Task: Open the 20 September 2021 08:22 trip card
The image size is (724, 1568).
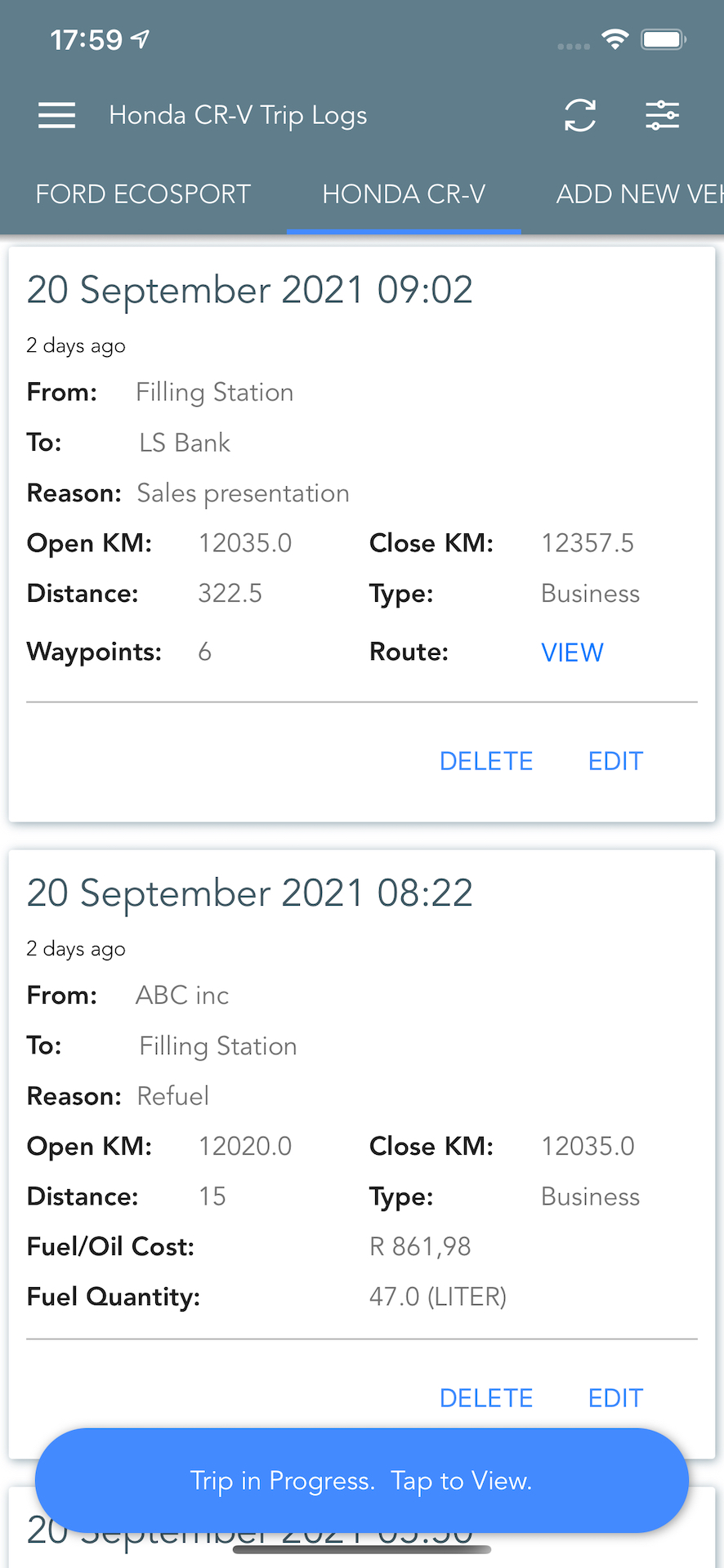Action: 250,893
